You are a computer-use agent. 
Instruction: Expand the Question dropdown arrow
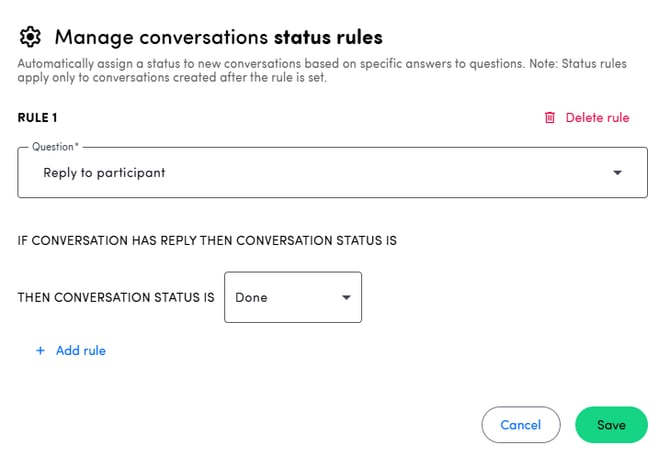(x=617, y=173)
